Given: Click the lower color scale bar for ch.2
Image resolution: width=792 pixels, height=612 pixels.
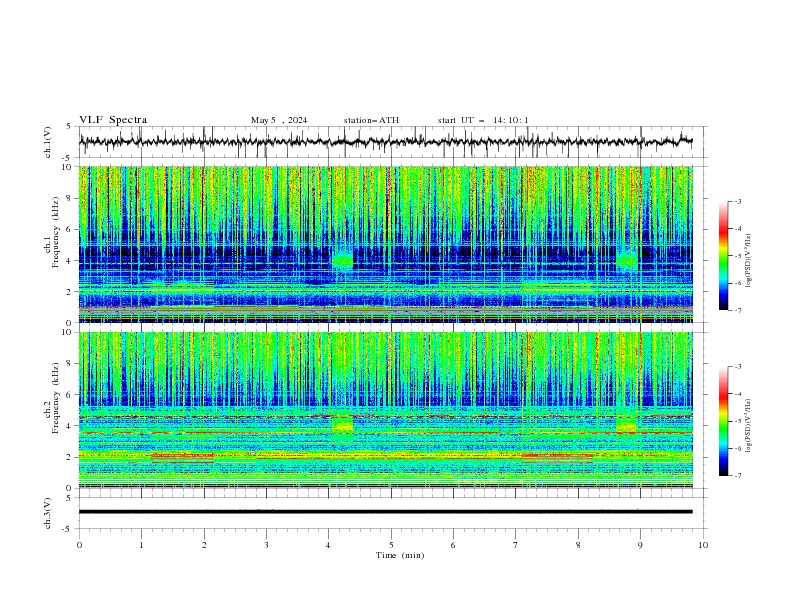Looking at the screenshot, I should pyautogui.click(x=724, y=421).
